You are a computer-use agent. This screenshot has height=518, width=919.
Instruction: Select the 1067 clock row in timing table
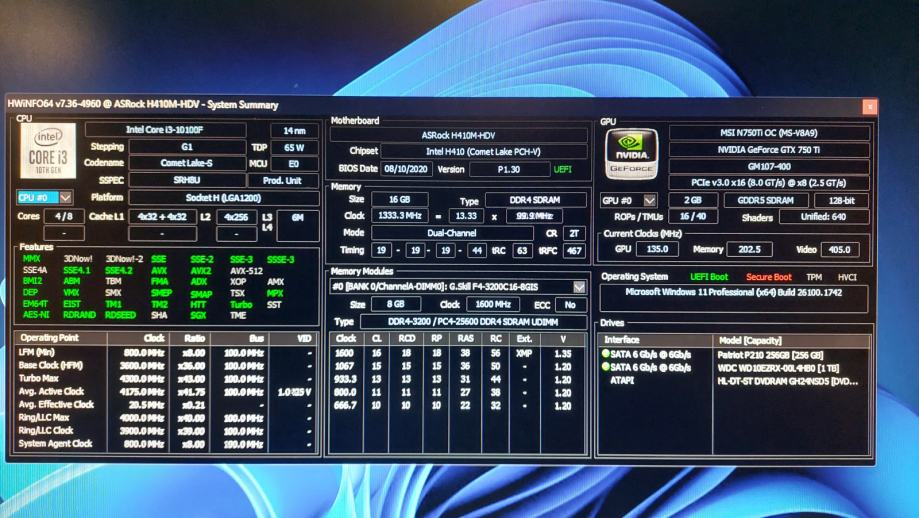click(458, 367)
